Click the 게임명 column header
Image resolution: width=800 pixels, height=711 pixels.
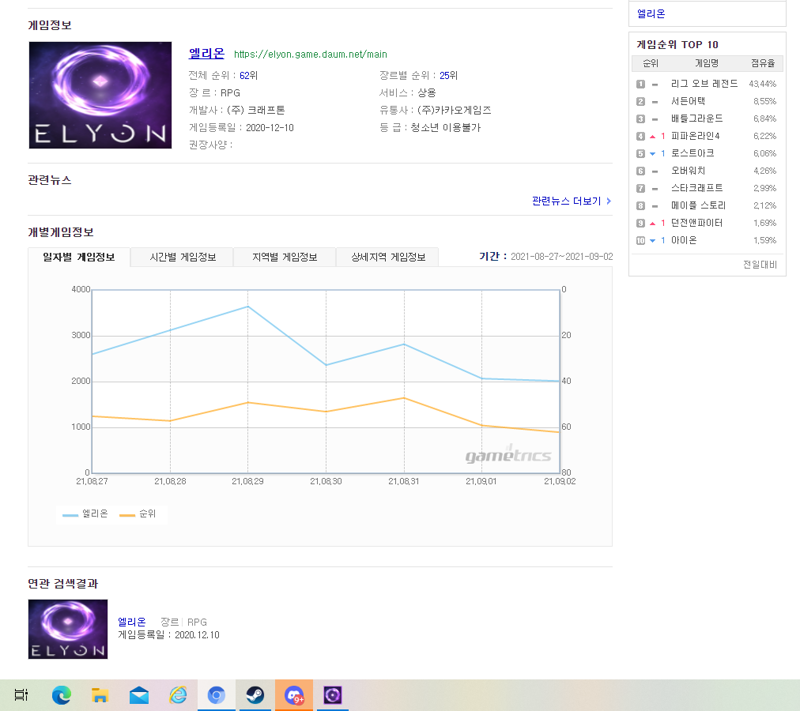(x=707, y=63)
